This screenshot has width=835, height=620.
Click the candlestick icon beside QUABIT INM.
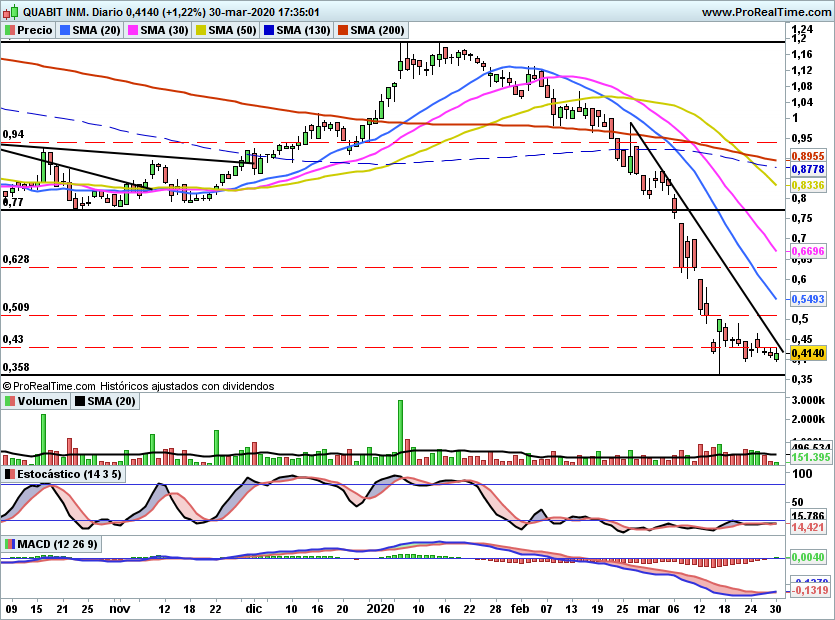tap(9, 12)
